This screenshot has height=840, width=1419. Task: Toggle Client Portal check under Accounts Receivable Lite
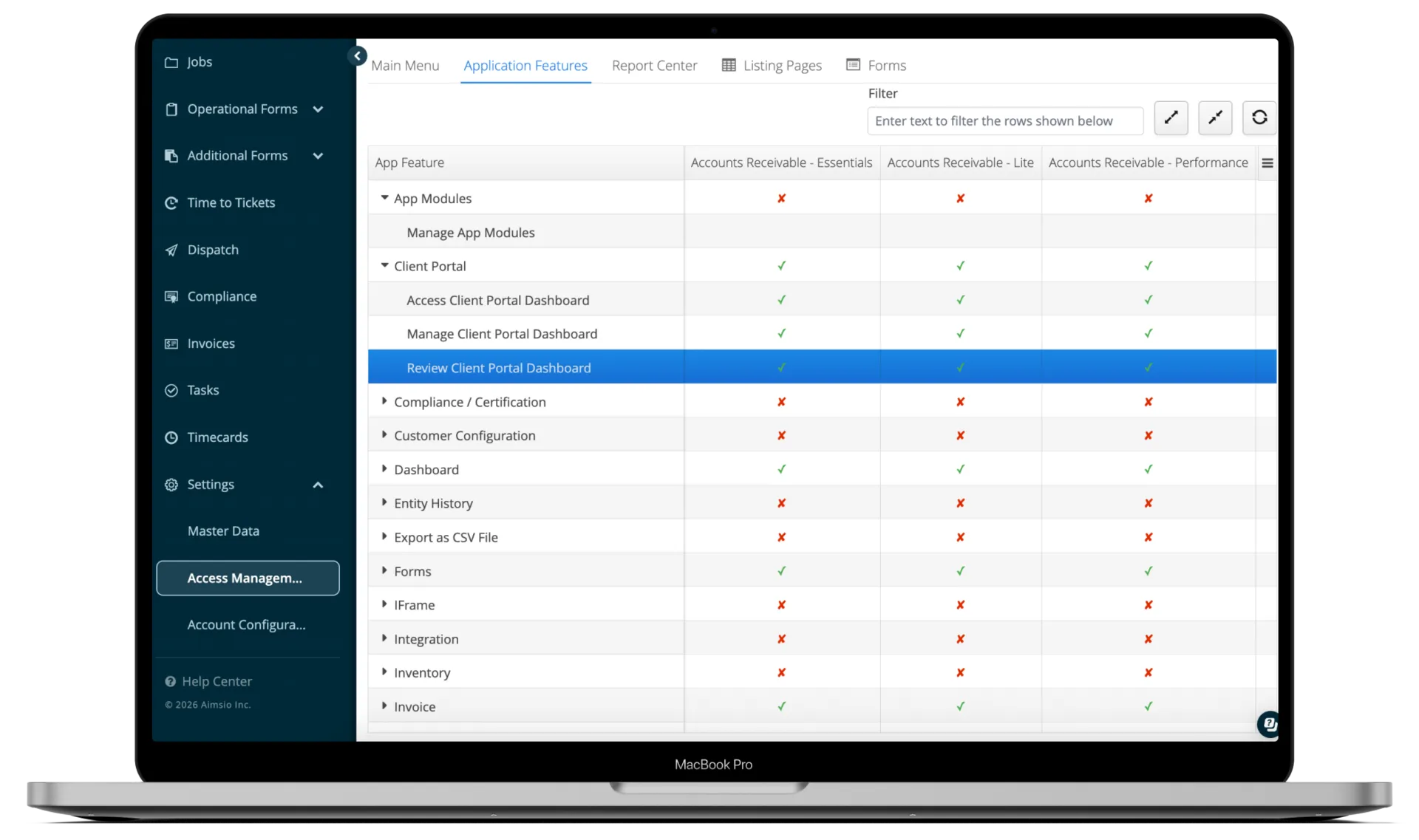point(961,265)
